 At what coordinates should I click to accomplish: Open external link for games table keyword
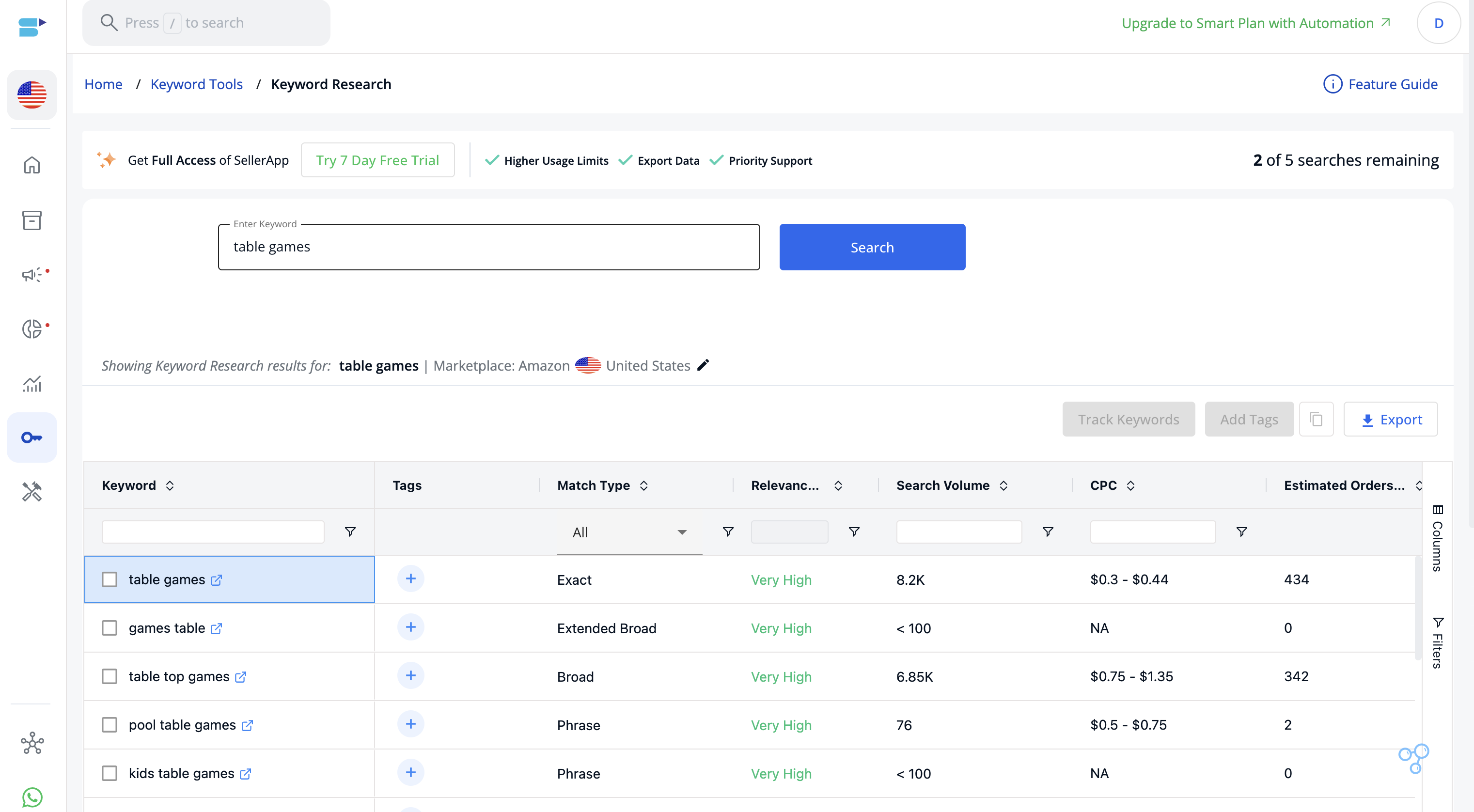[216, 629]
